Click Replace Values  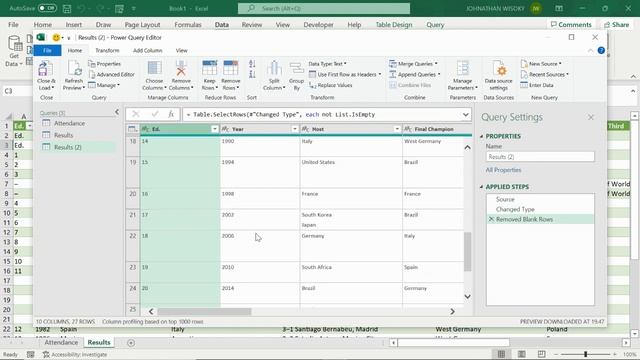331,85
